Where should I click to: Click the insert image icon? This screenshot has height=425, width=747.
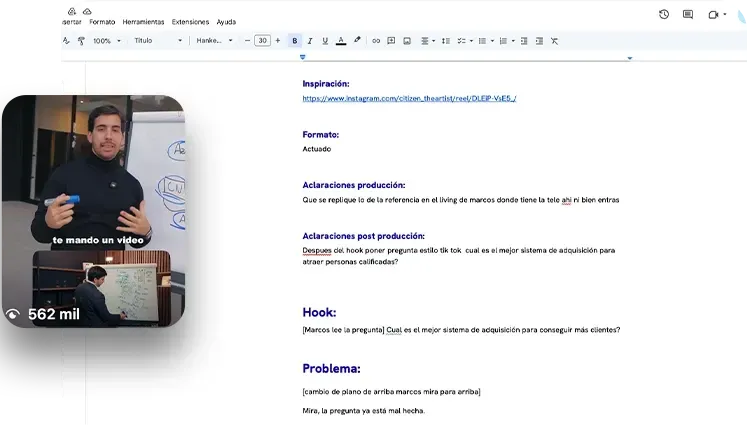point(407,41)
